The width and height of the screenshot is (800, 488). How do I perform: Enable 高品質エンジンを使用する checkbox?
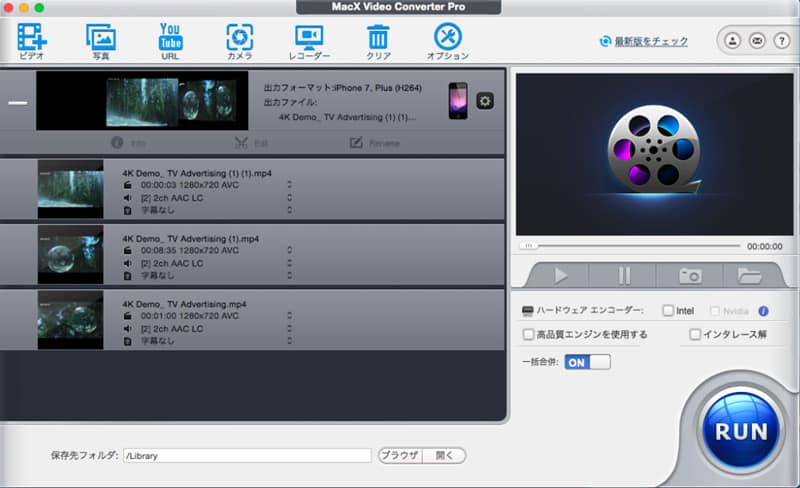tap(528, 334)
